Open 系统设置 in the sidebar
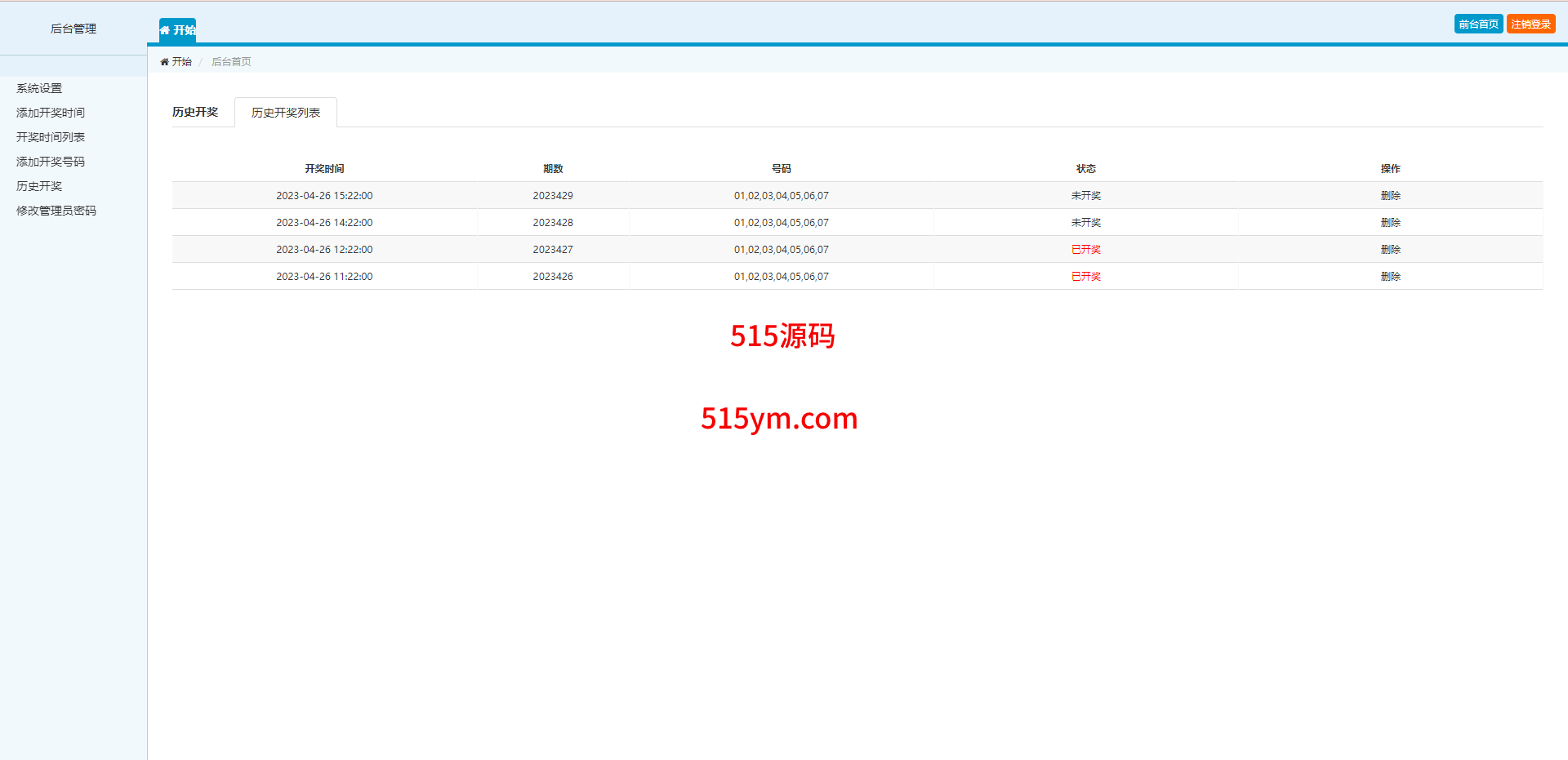Screen dimensions: 1568x760 tap(39, 88)
